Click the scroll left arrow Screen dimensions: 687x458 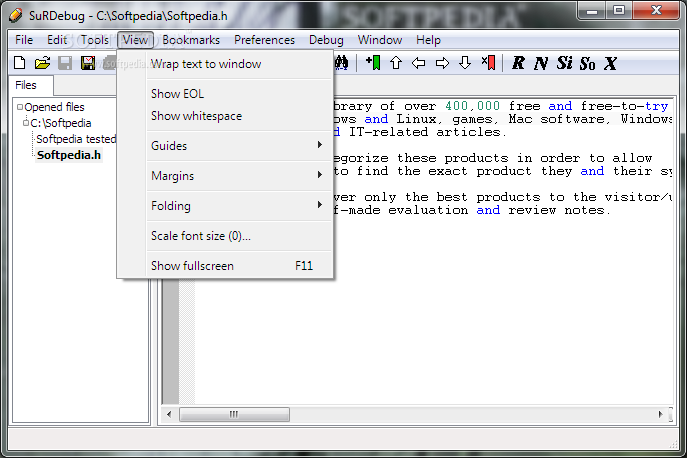click(x=169, y=414)
